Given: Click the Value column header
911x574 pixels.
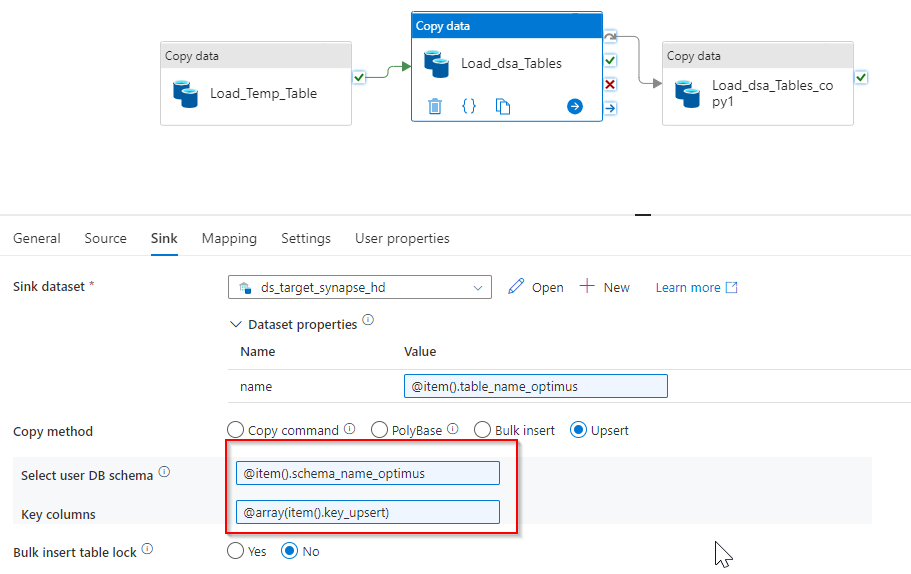Looking at the screenshot, I should tap(419, 351).
